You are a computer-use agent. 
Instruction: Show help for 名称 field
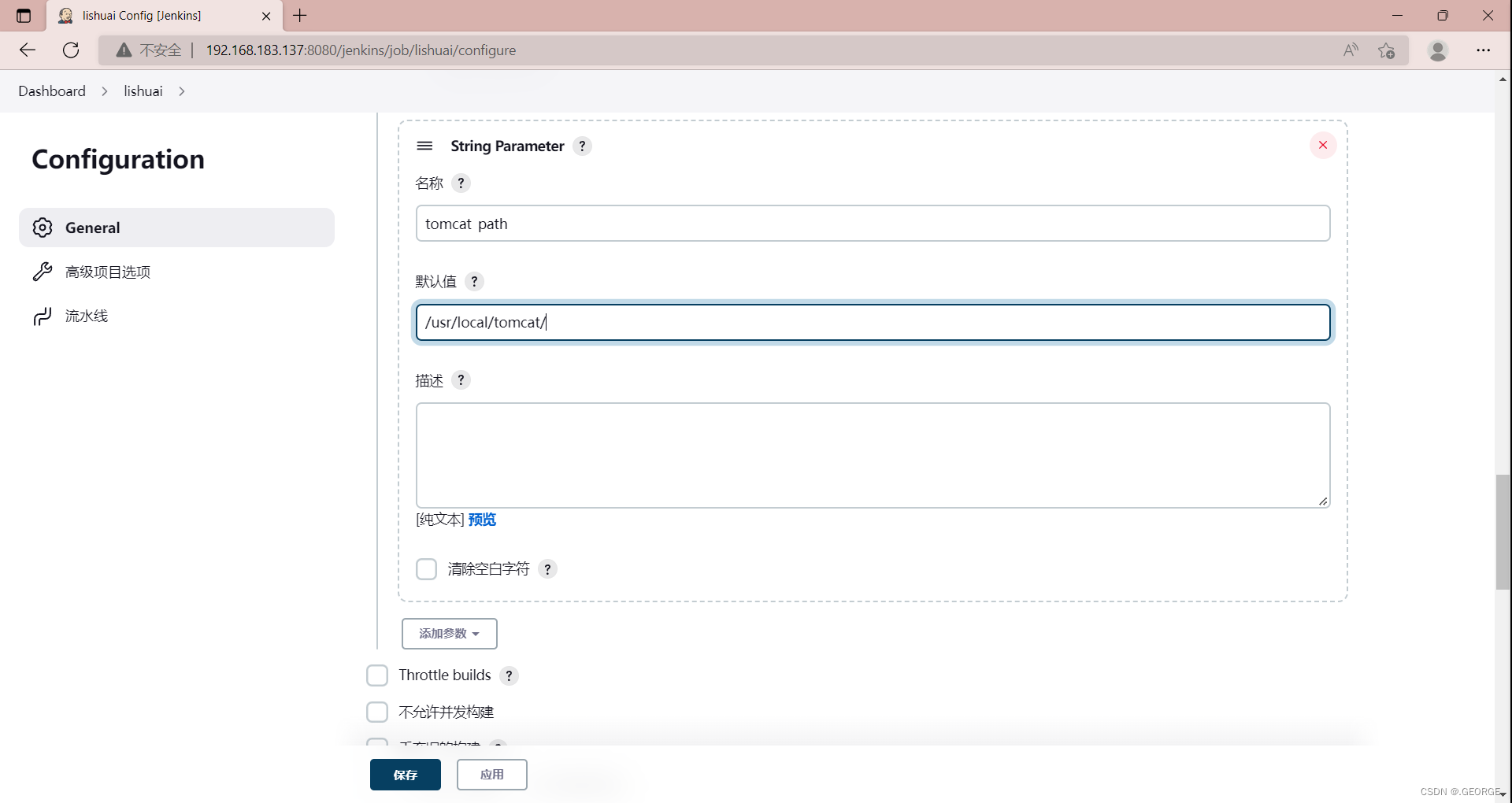click(461, 183)
